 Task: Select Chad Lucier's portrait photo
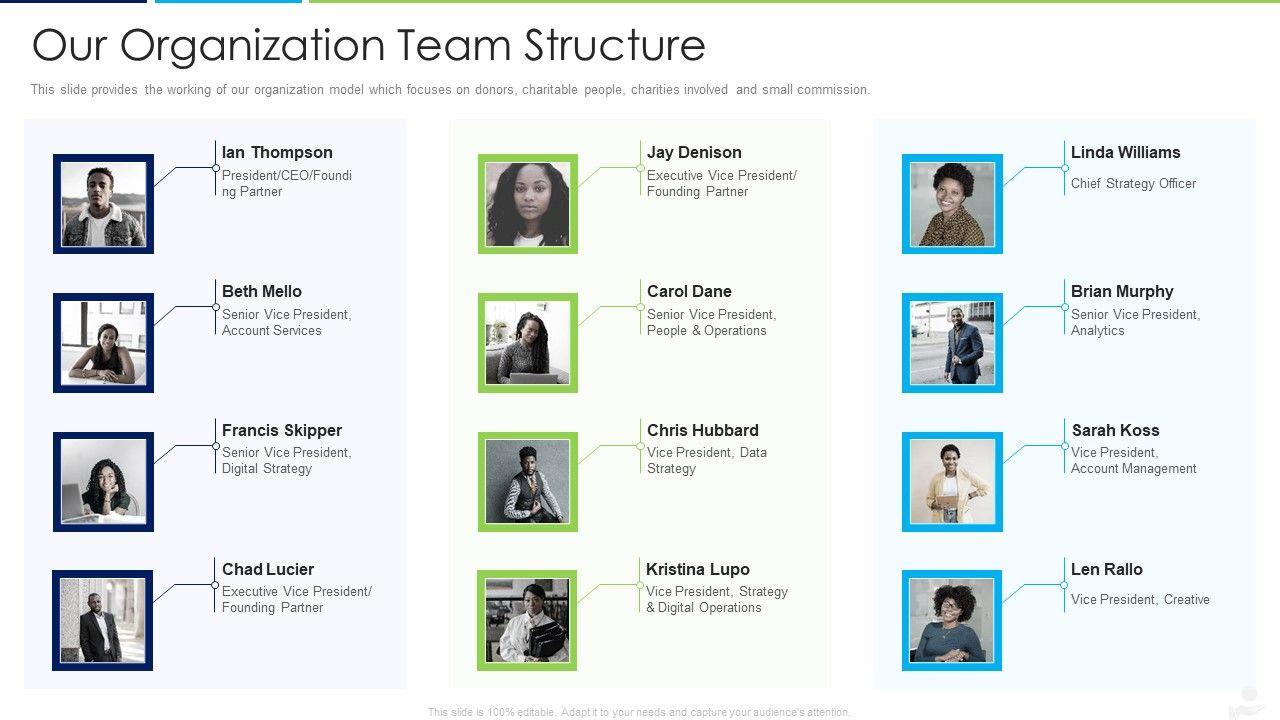click(x=102, y=620)
